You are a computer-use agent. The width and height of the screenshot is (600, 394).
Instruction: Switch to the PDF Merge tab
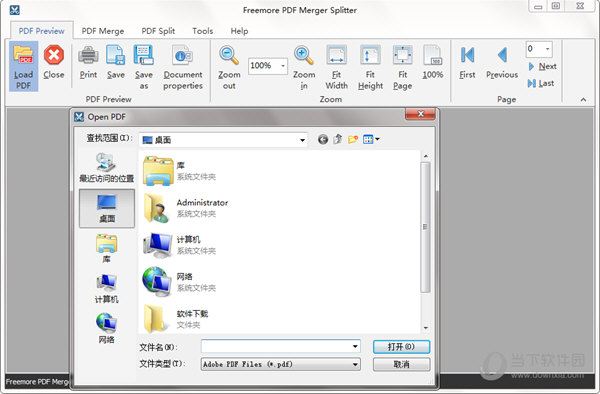pos(103,31)
